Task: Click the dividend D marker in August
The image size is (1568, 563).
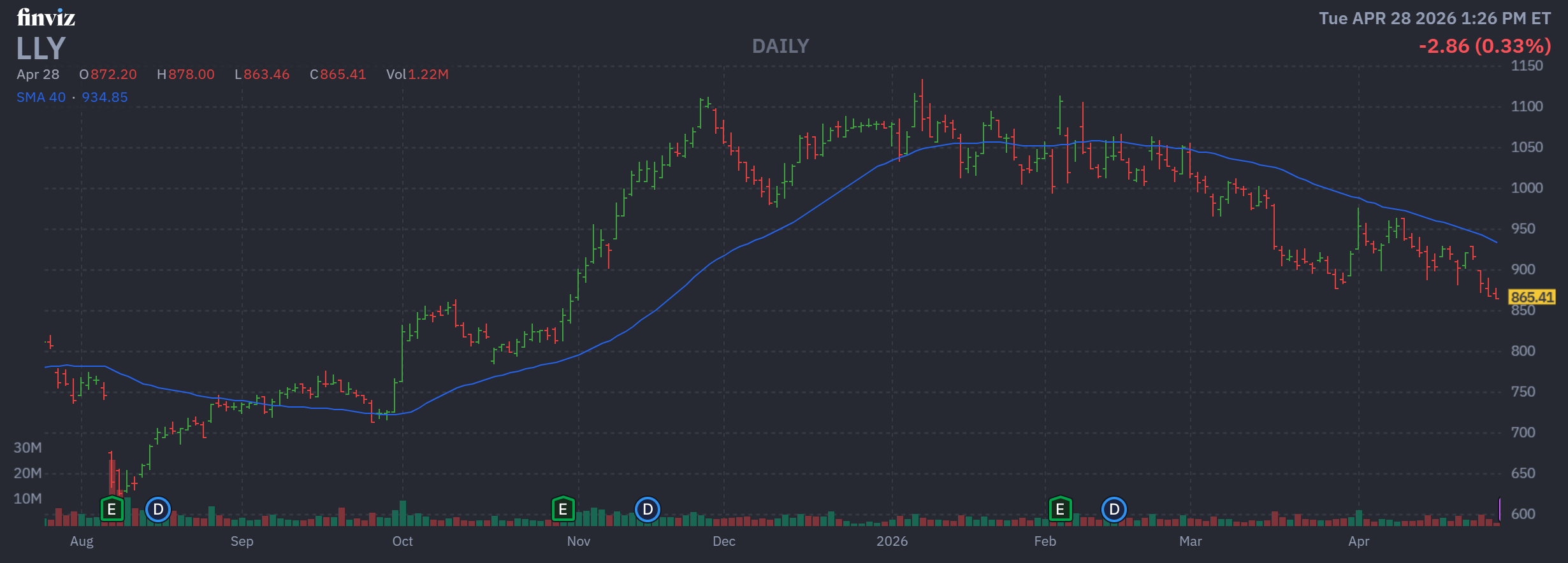Action: (x=158, y=510)
